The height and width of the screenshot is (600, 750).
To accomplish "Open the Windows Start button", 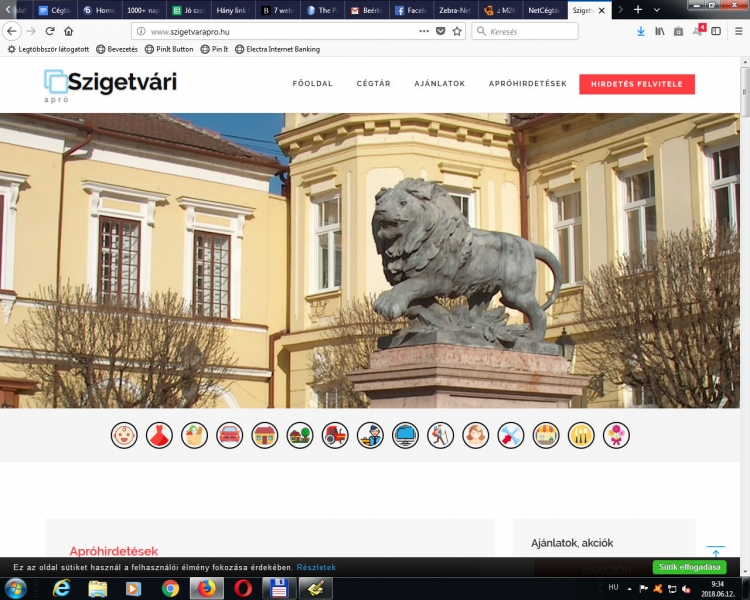I will [15, 589].
